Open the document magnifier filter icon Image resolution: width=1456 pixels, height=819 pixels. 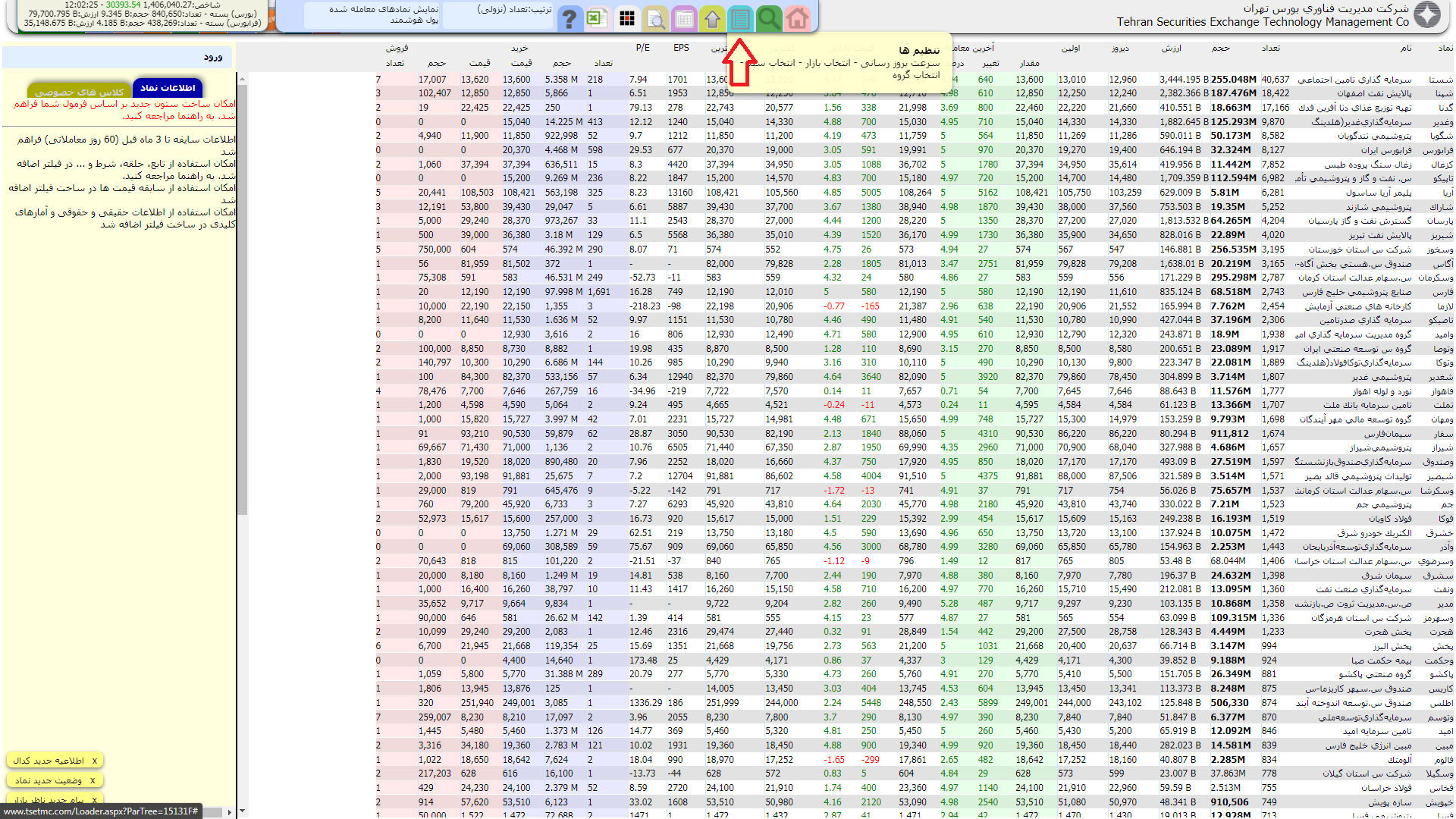(x=655, y=18)
